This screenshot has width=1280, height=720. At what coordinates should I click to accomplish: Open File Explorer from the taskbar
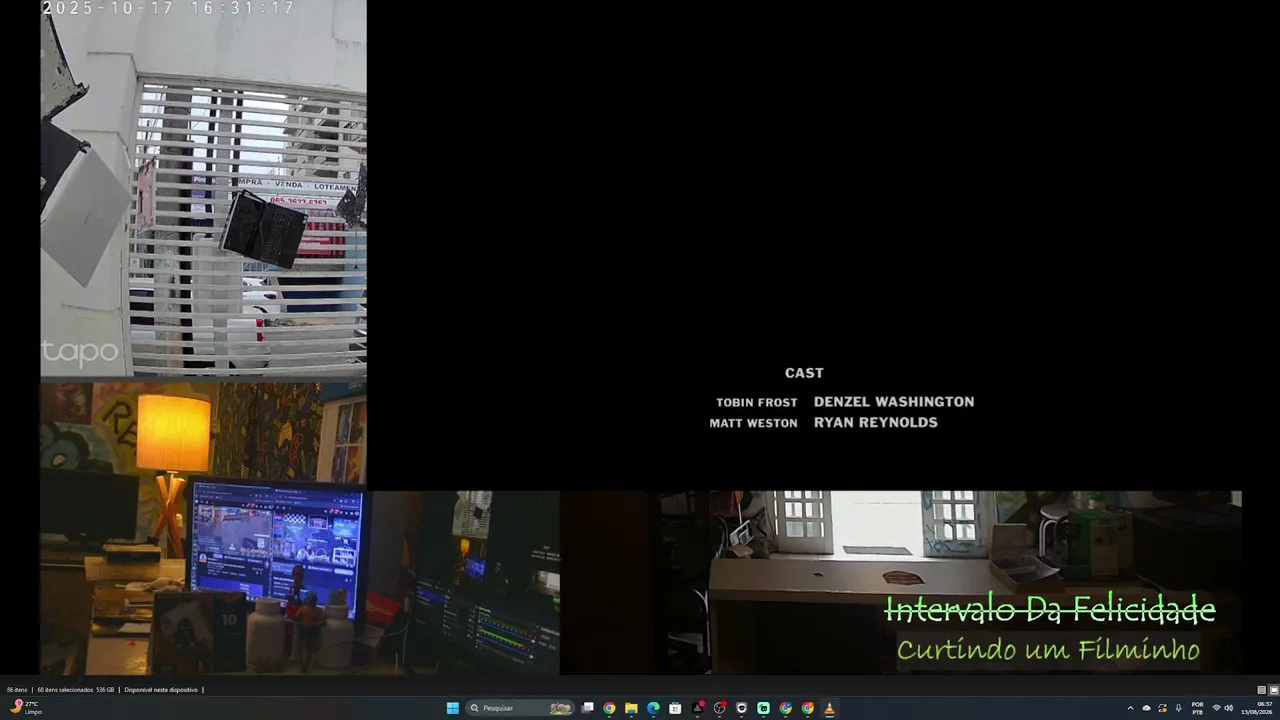click(x=631, y=708)
